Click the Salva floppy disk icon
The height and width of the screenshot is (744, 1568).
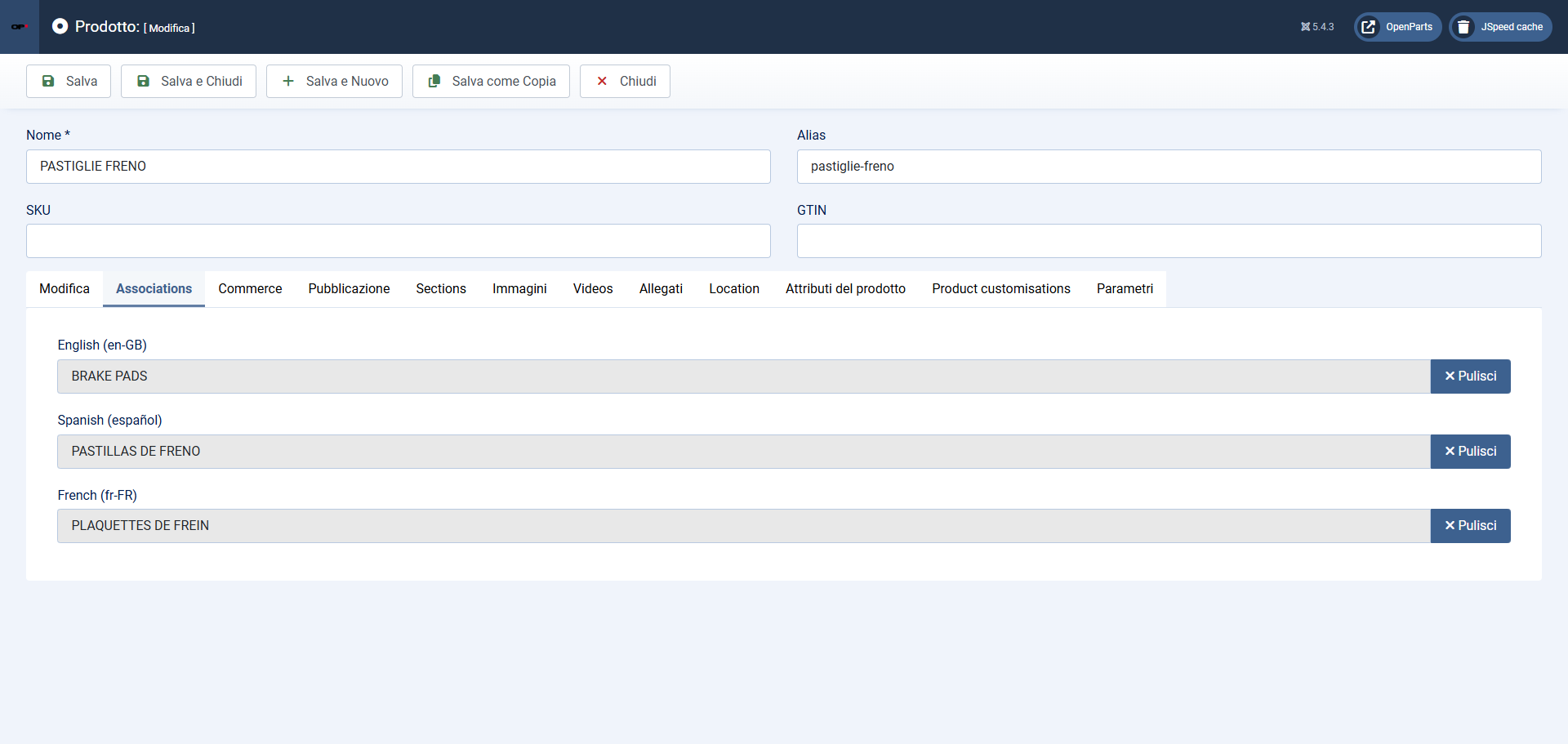(x=48, y=81)
